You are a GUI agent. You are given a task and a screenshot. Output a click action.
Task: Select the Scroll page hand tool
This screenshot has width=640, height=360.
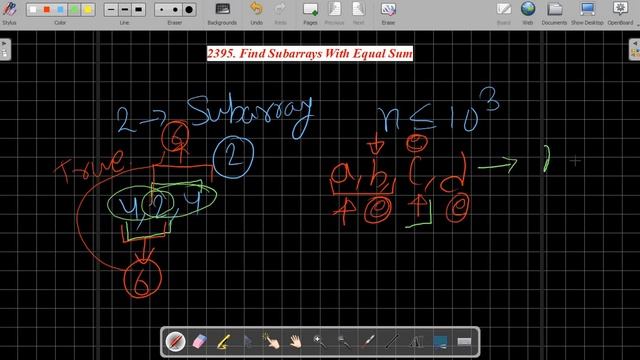pos(296,342)
